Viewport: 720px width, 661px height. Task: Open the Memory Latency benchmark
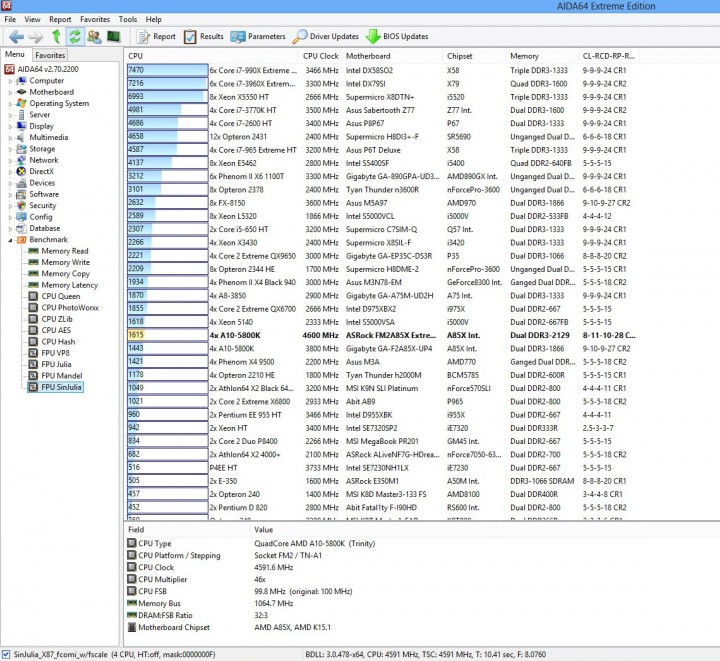(x=70, y=285)
